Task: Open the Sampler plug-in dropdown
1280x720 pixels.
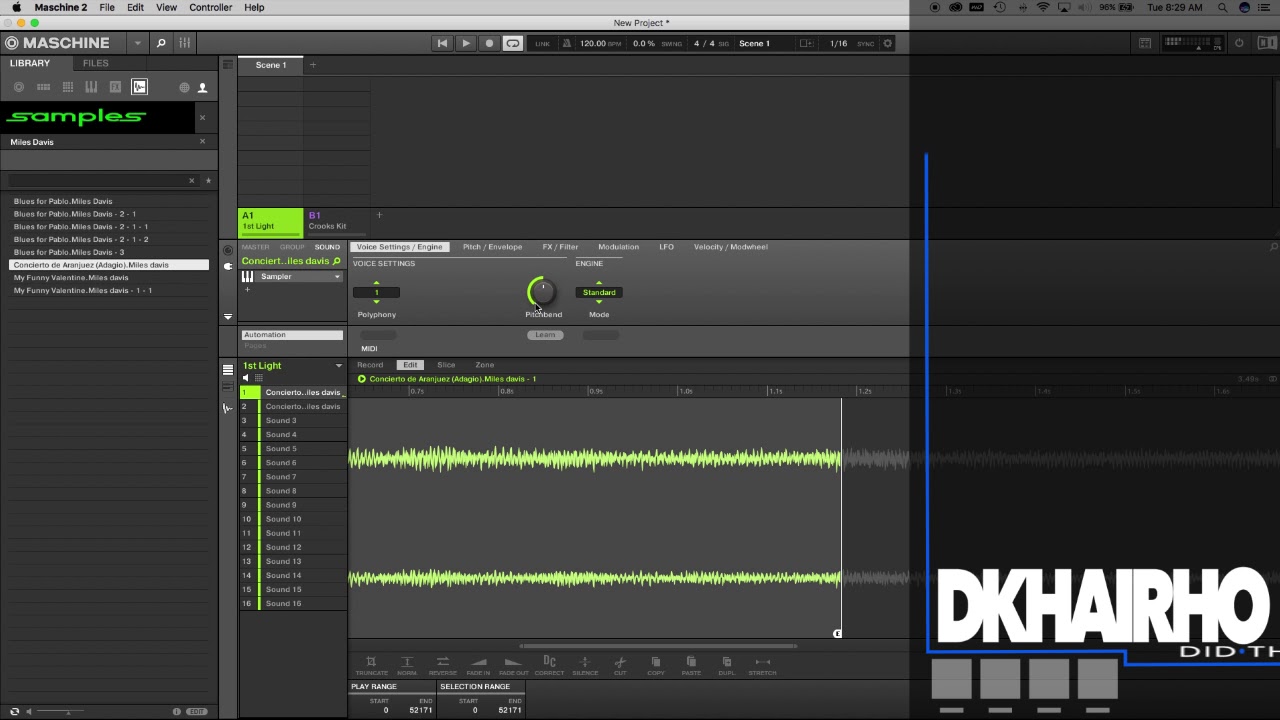Action: 337,277
